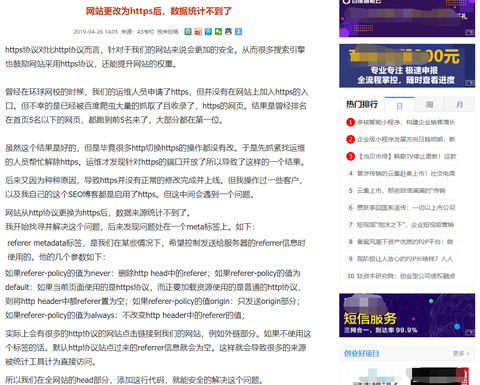Open the 短信服务 banner ad
Viewport: 480px width, 385px height.
click(407, 315)
